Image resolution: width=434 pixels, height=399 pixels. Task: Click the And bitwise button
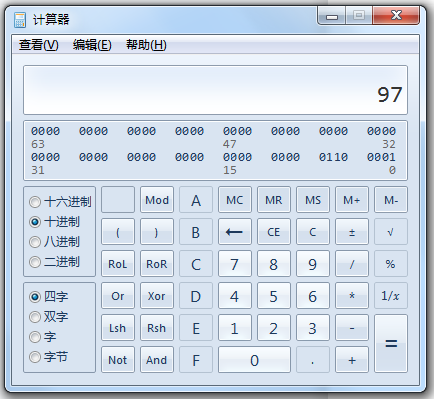point(157,360)
